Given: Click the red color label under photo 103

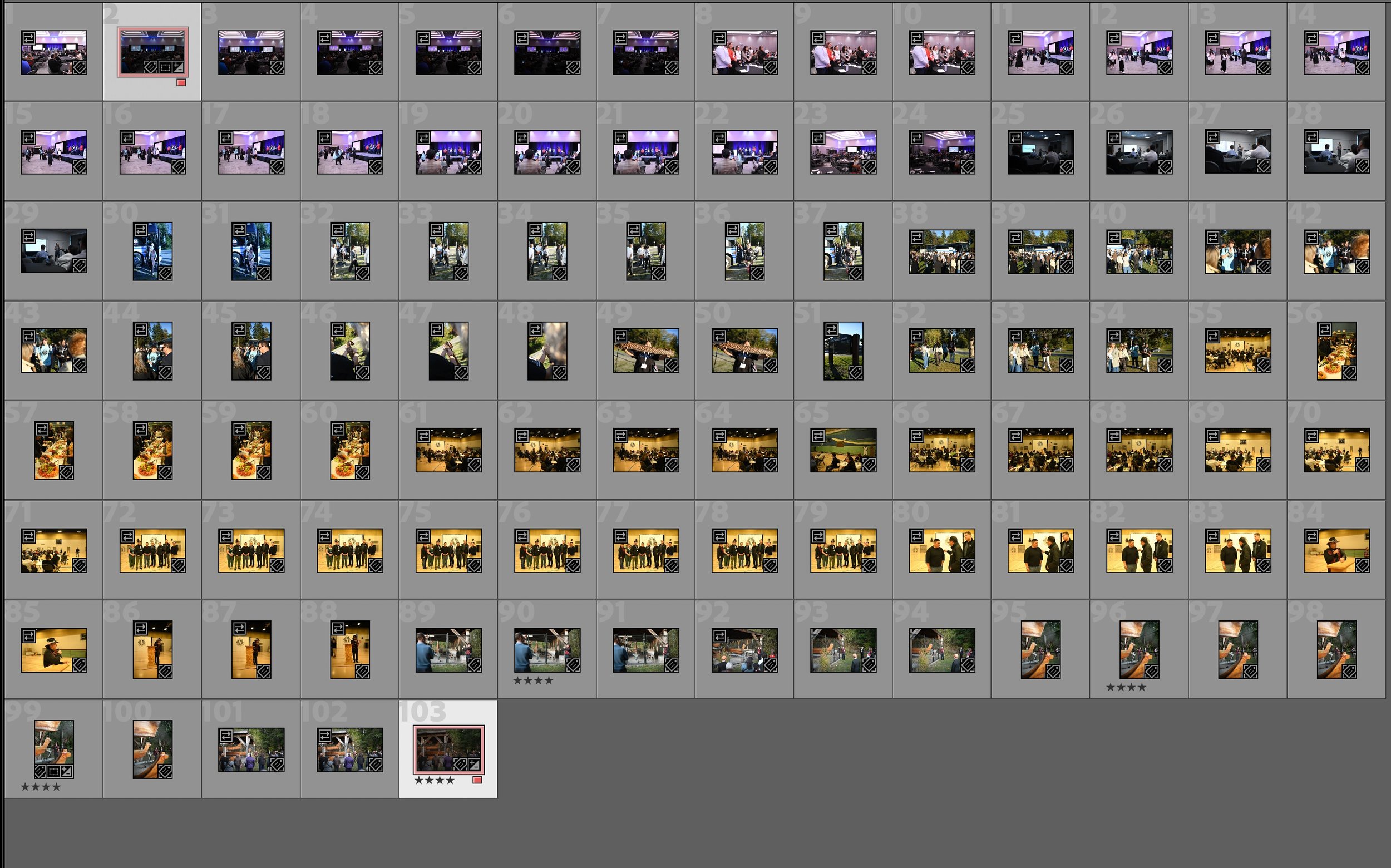Looking at the screenshot, I should [x=477, y=780].
